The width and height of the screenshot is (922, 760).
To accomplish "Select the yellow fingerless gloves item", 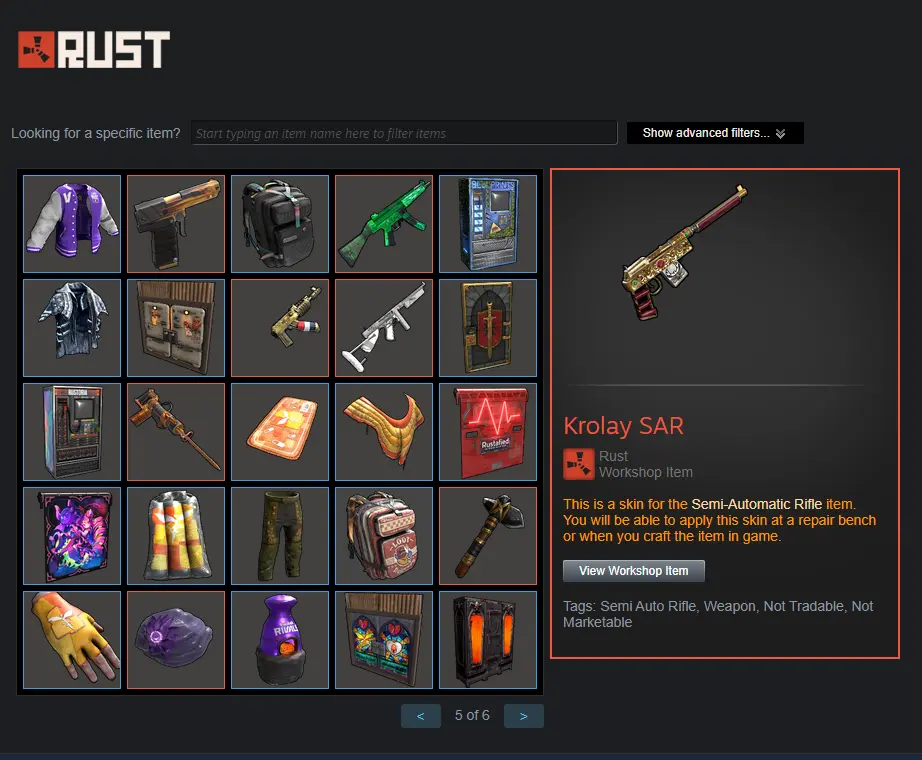I will pyautogui.click(x=72, y=640).
